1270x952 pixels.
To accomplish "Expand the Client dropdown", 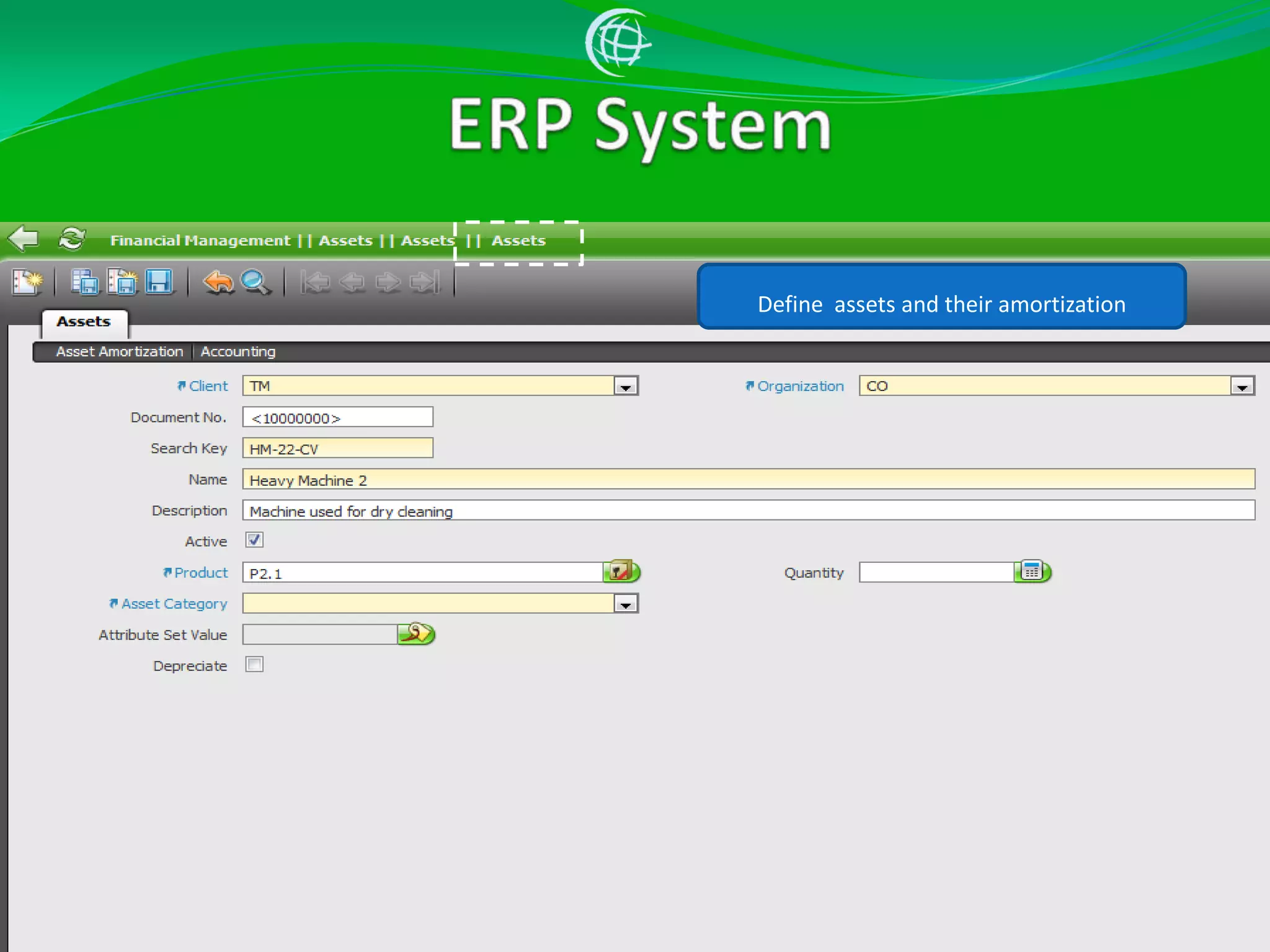I will (626, 386).
